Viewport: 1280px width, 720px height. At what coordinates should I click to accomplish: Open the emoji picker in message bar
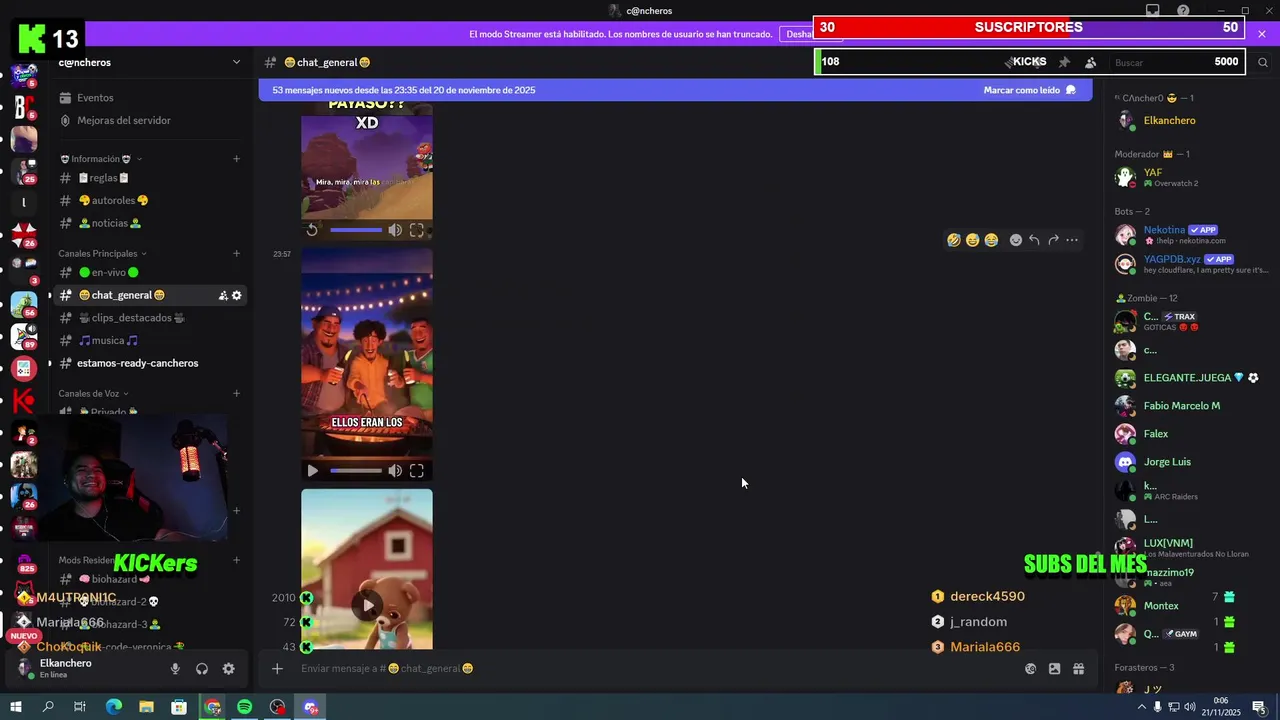pyautogui.click(x=1030, y=669)
